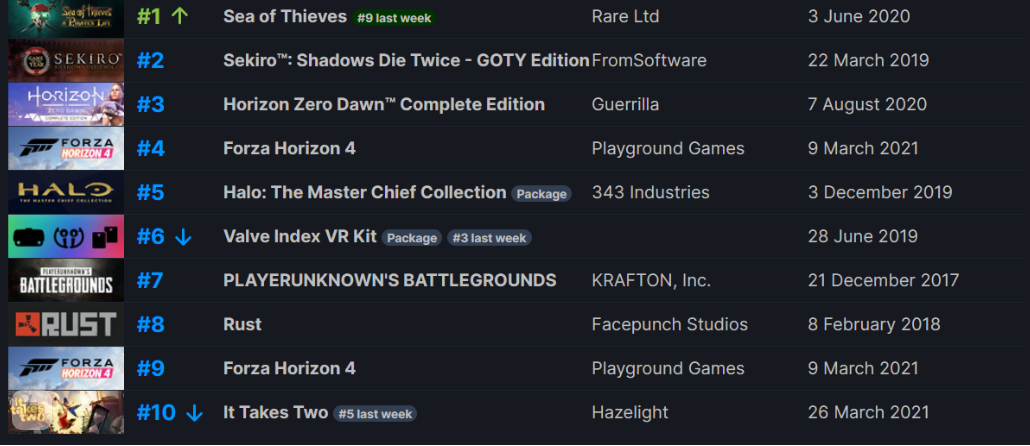Click the Facepunch Studios developer name
Viewport: 1030px width, 446px height.
pos(669,324)
